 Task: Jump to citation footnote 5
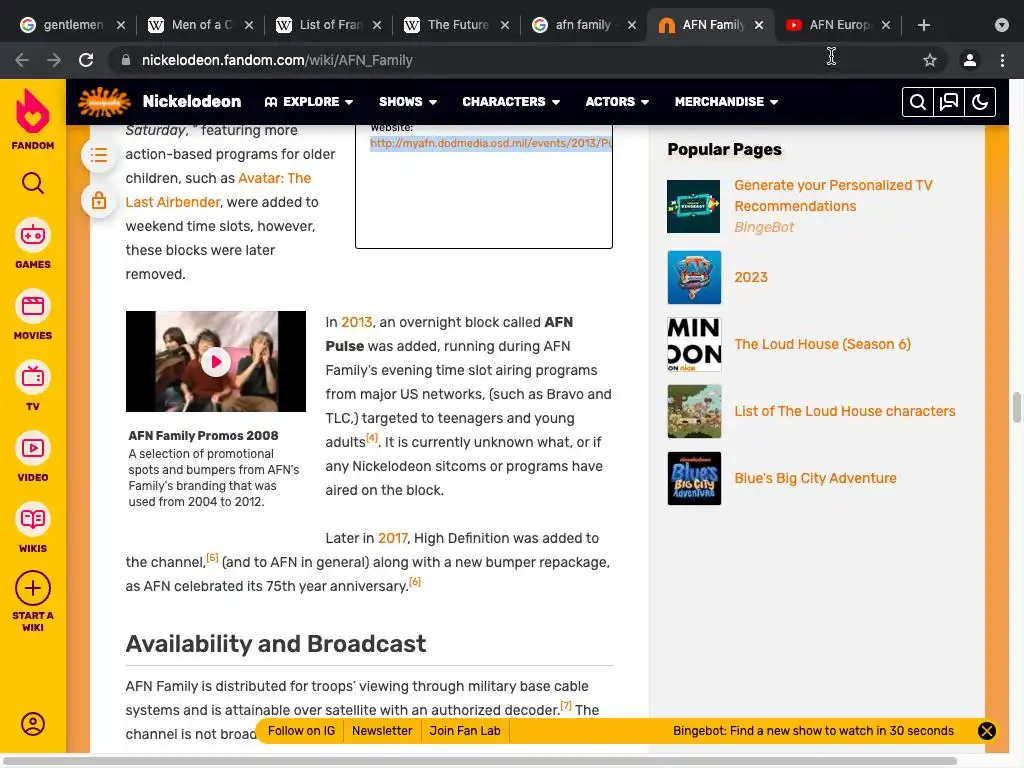tap(212, 558)
